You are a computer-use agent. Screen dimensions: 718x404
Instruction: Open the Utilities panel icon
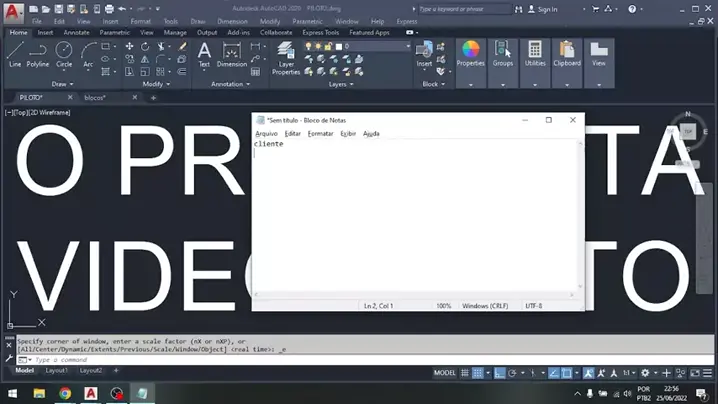pyautogui.click(x=535, y=54)
